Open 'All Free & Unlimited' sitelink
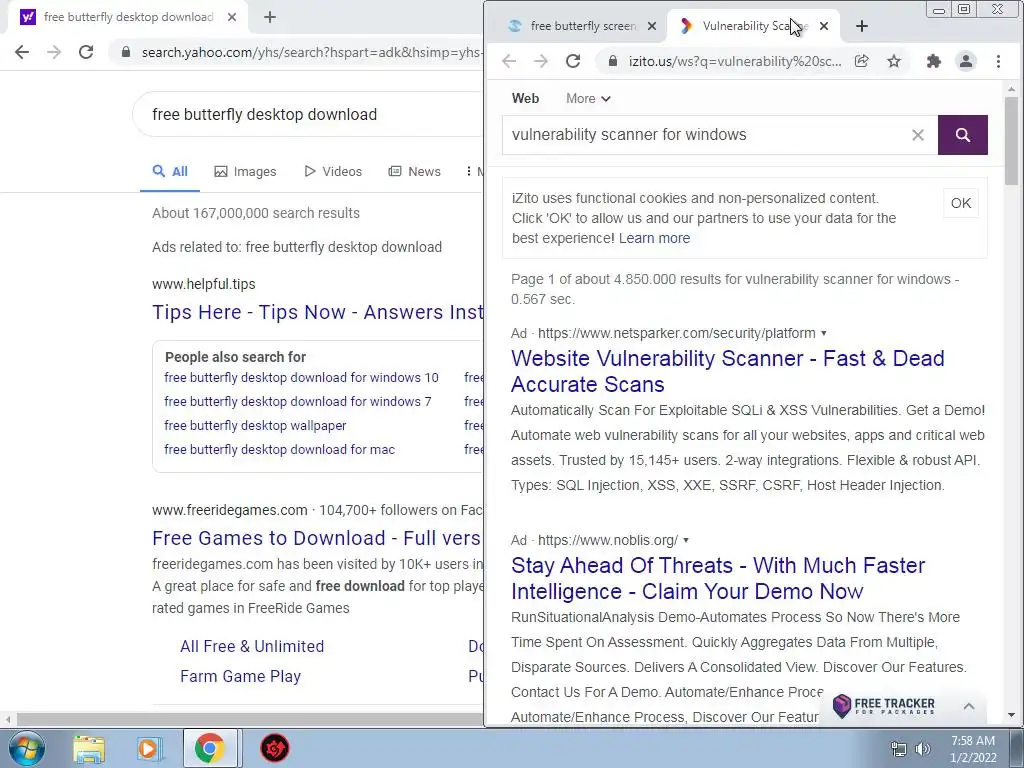Image resolution: width=1024 pixels, height=768 pixels. click(x=252, y=647)
